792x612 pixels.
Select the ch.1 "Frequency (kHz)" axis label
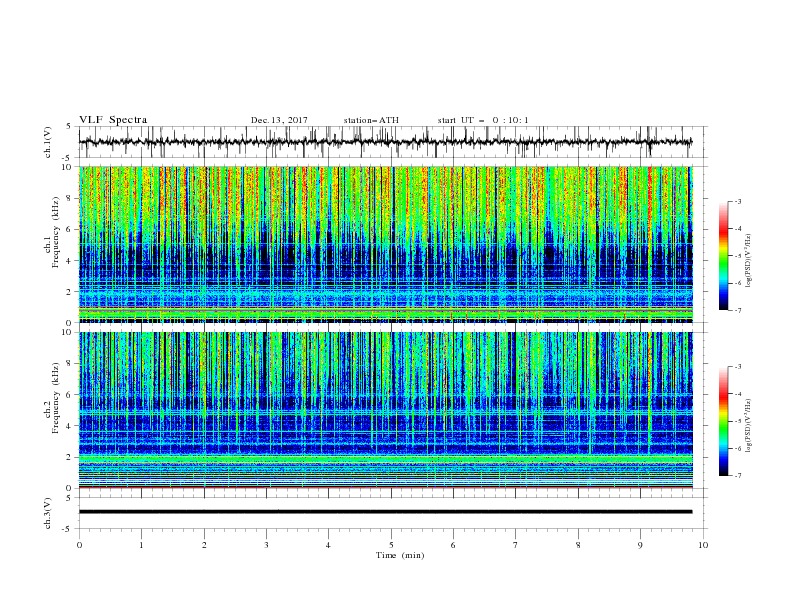[x=56, y=234]
